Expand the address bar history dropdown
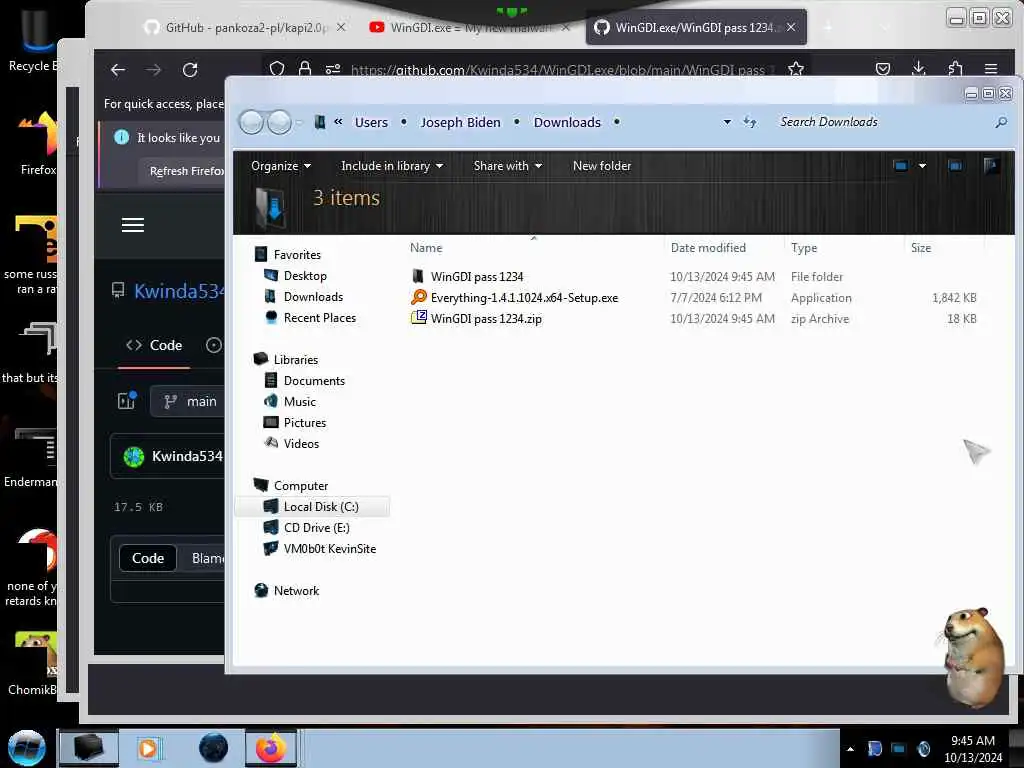 pyautogui.click(x=727, y=122)
